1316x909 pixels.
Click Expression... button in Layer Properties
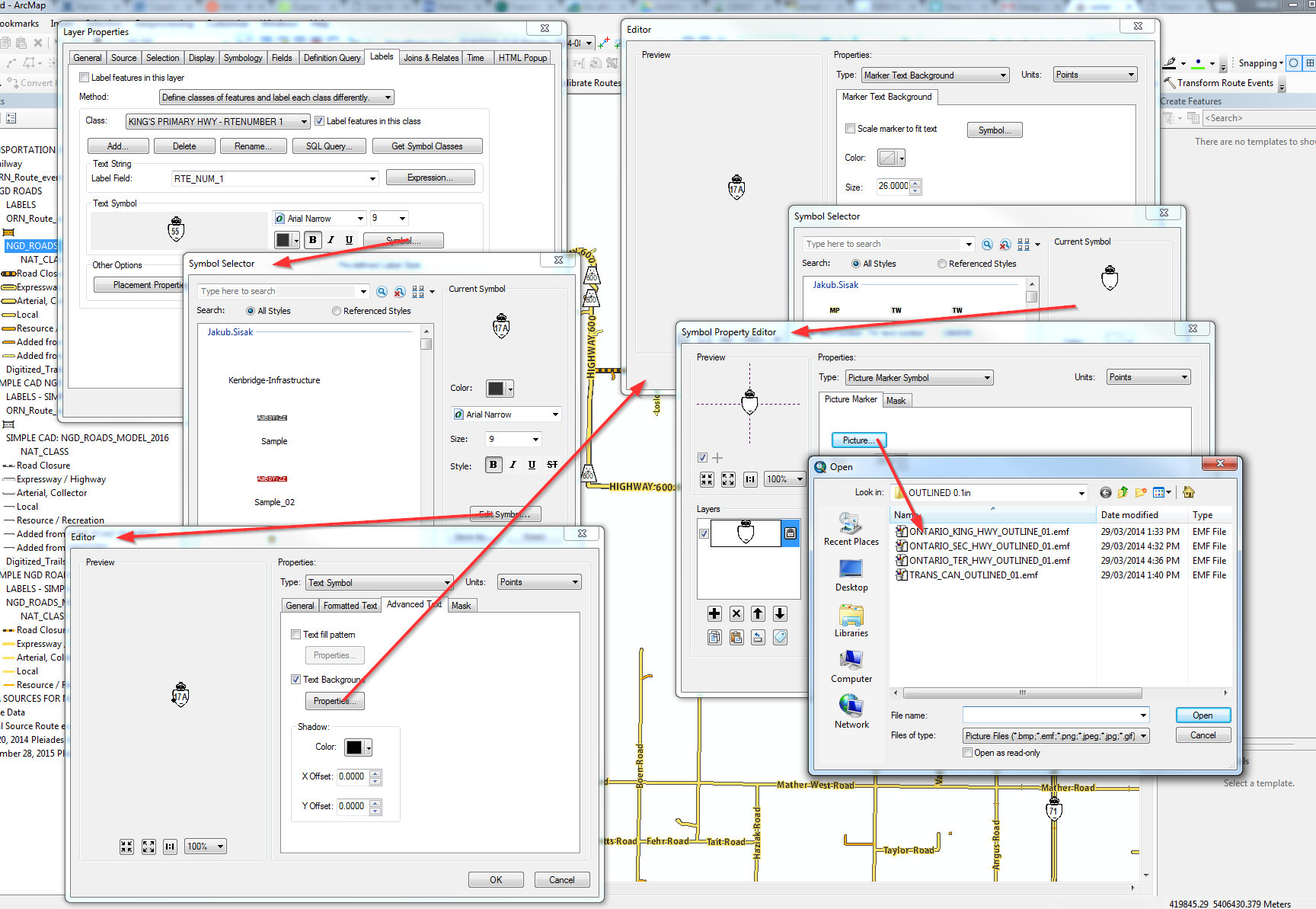[430, 178]
